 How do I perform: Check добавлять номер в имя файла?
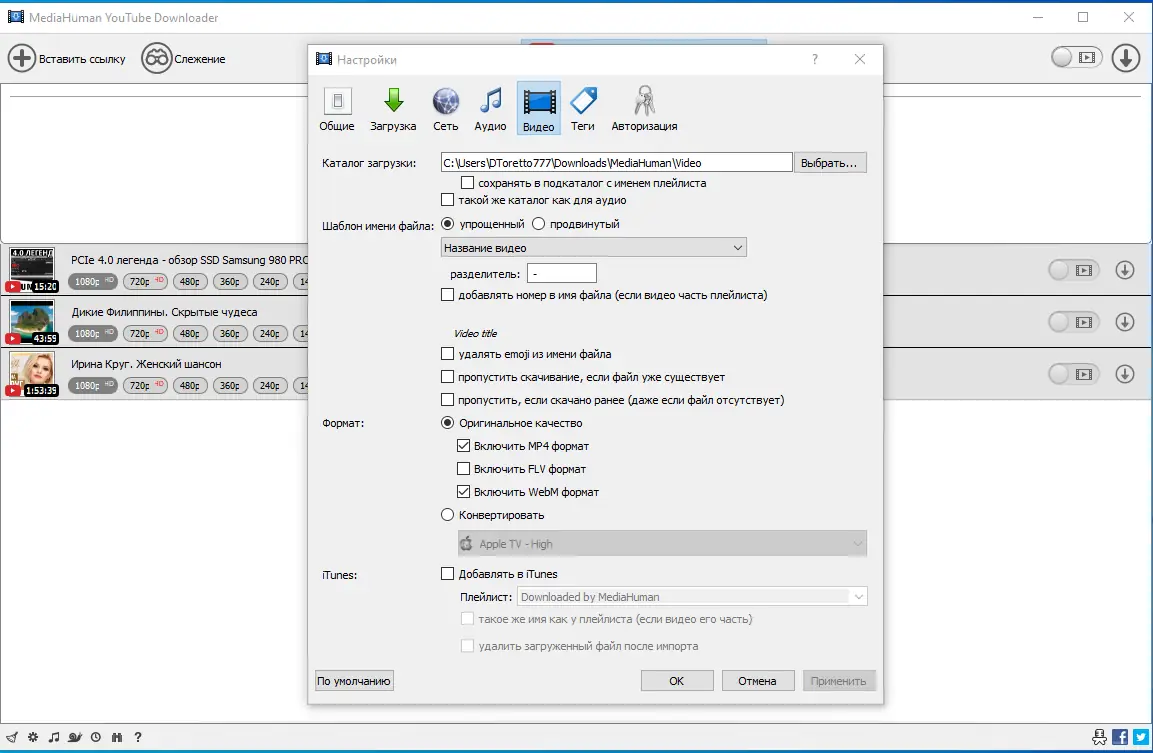tap(447, 294)
